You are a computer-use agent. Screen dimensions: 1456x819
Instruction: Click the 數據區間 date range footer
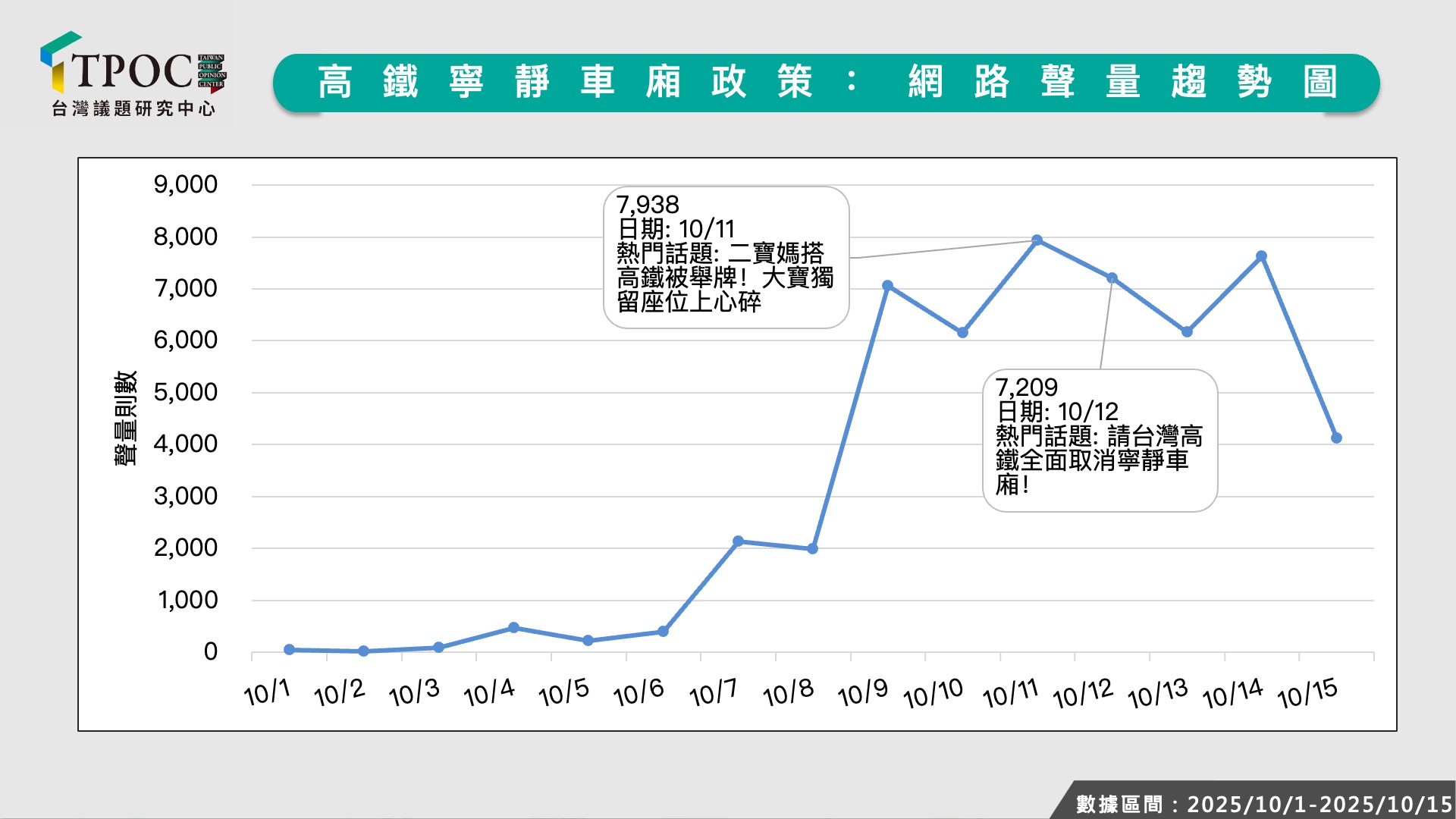click(1262, 804)
